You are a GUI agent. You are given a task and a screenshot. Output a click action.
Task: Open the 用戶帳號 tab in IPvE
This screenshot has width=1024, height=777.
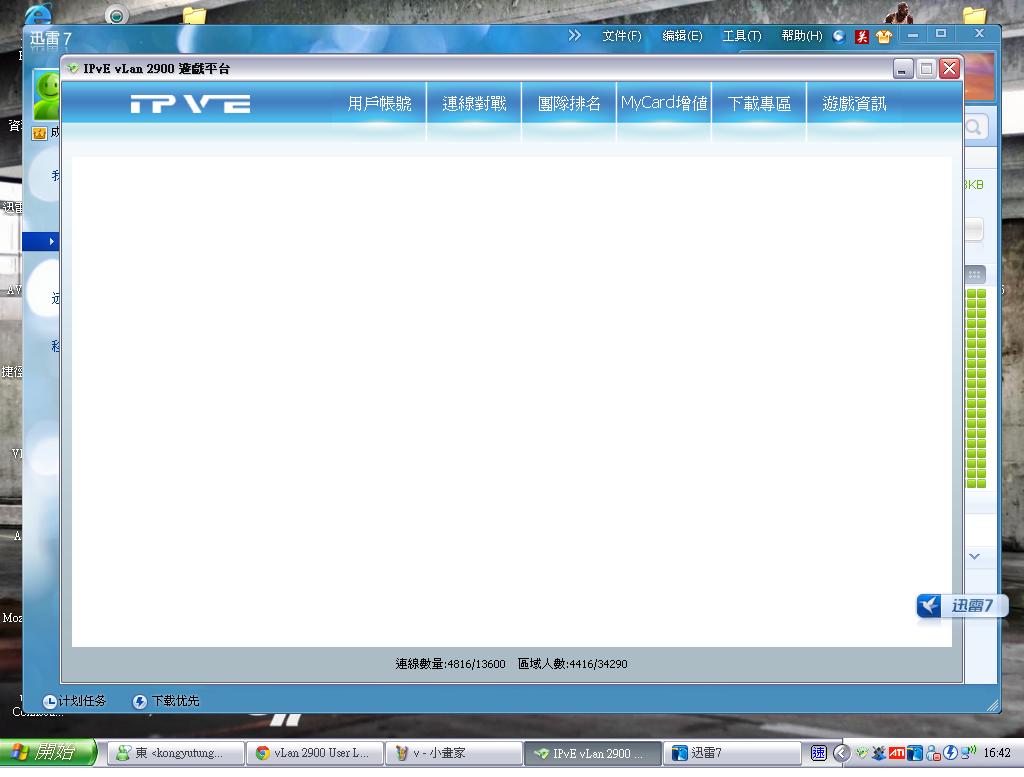[x=379, y=104]
